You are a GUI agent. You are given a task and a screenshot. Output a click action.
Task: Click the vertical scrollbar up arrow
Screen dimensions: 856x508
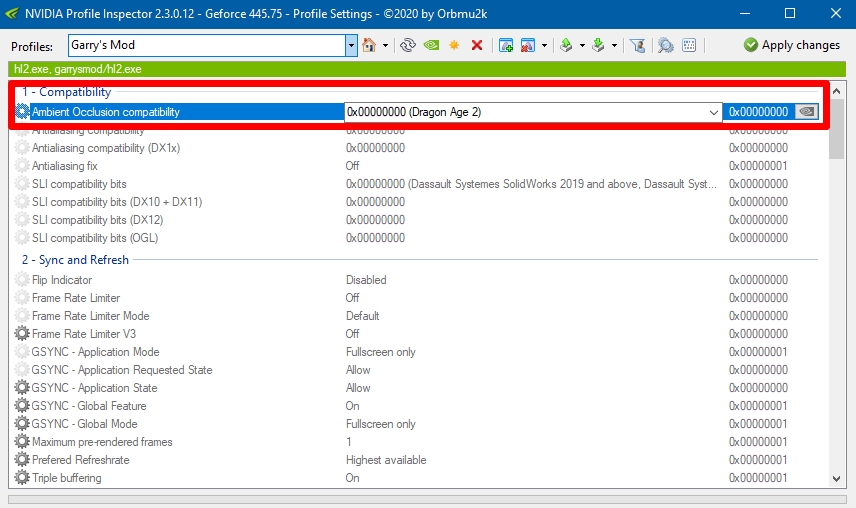(x=836, y=91)
